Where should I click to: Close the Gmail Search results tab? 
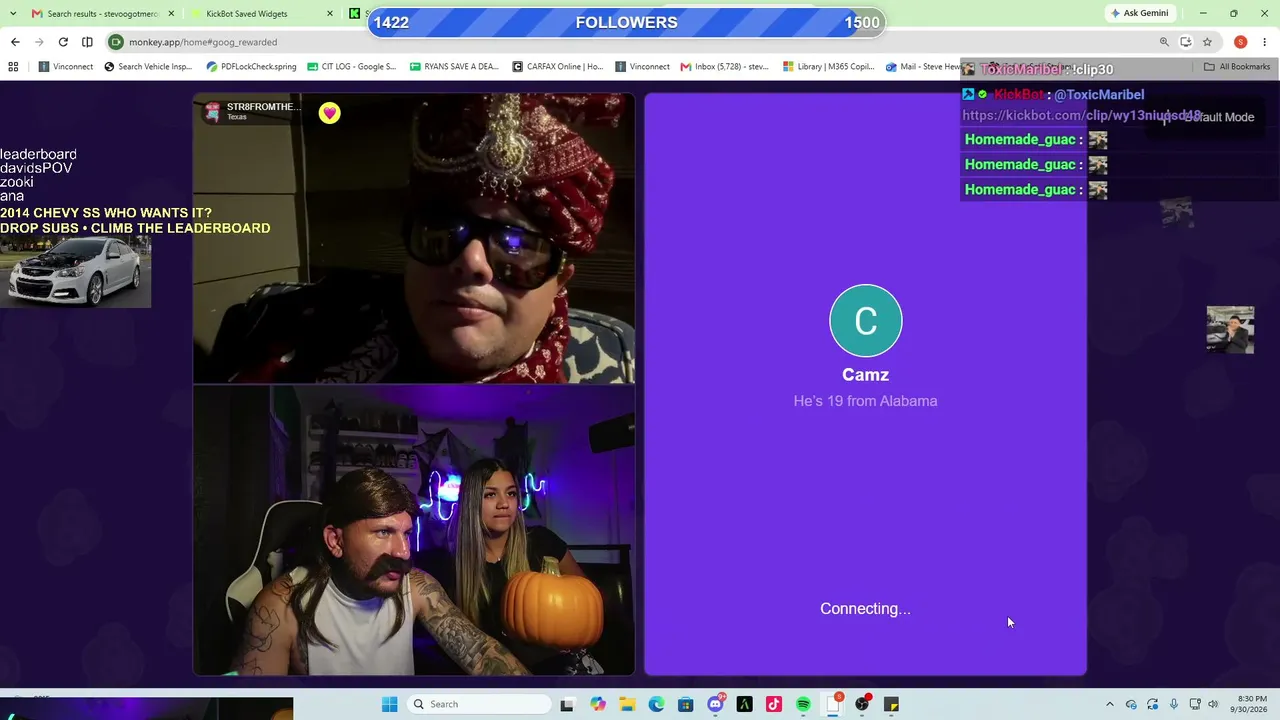click(x=171, y=14)
